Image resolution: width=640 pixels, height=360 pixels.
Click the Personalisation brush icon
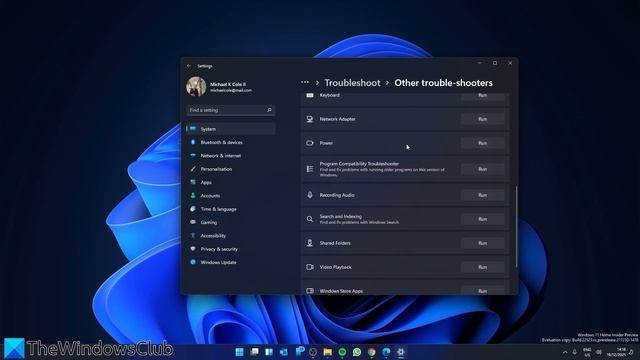(193, 169)
